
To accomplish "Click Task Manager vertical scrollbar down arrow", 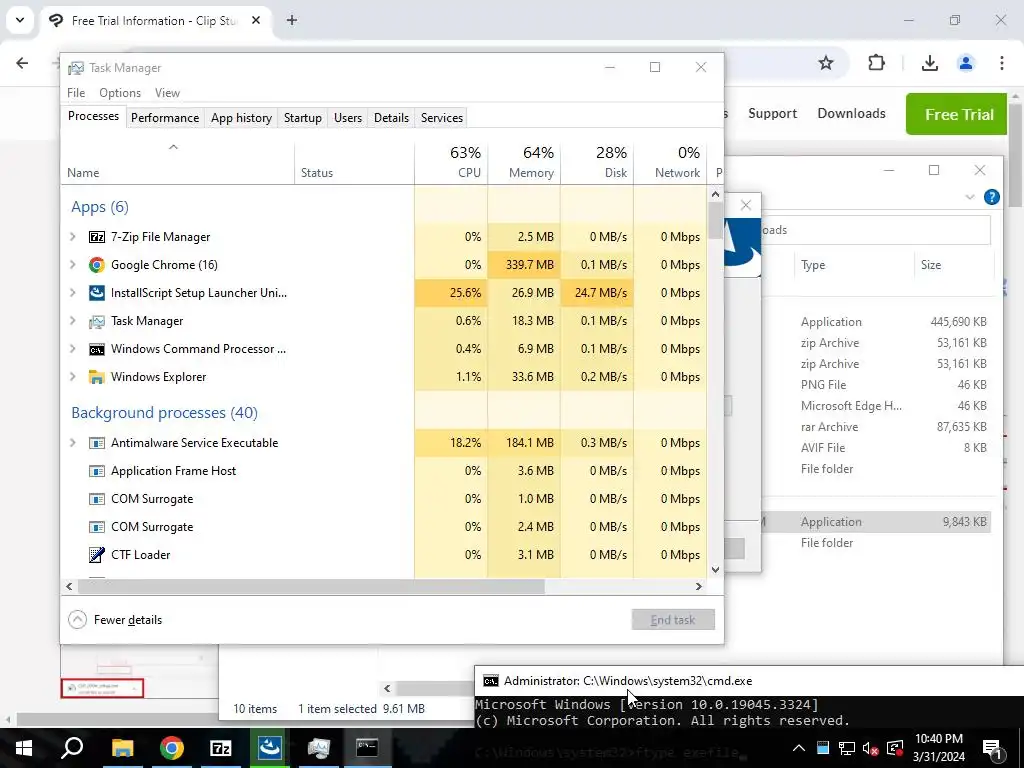I will [x=715, y=569].
